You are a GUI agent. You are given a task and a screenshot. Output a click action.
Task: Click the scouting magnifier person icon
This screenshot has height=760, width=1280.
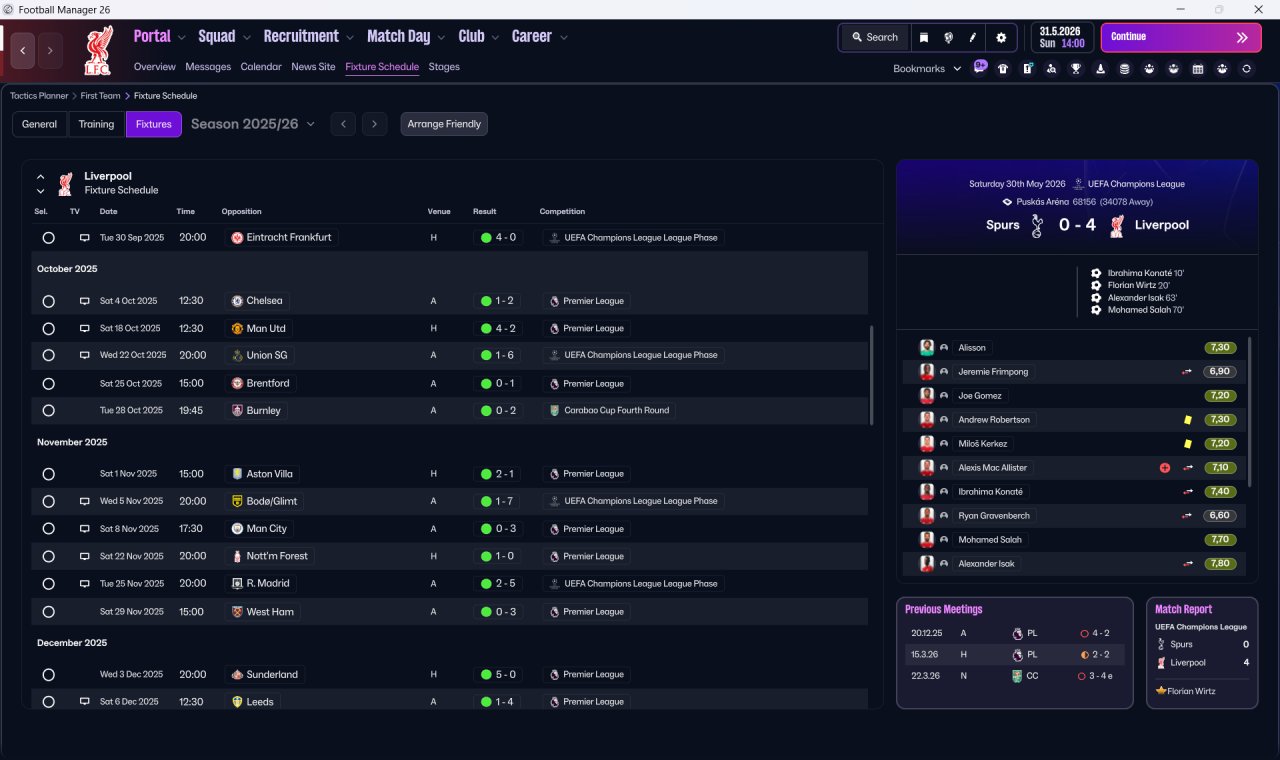point(1051,69)
